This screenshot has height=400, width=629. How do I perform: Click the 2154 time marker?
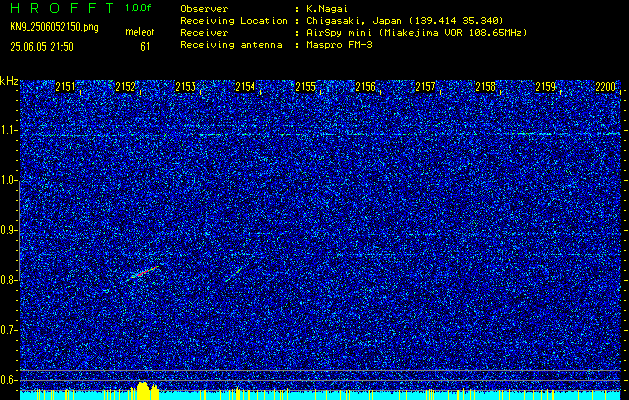245,87
